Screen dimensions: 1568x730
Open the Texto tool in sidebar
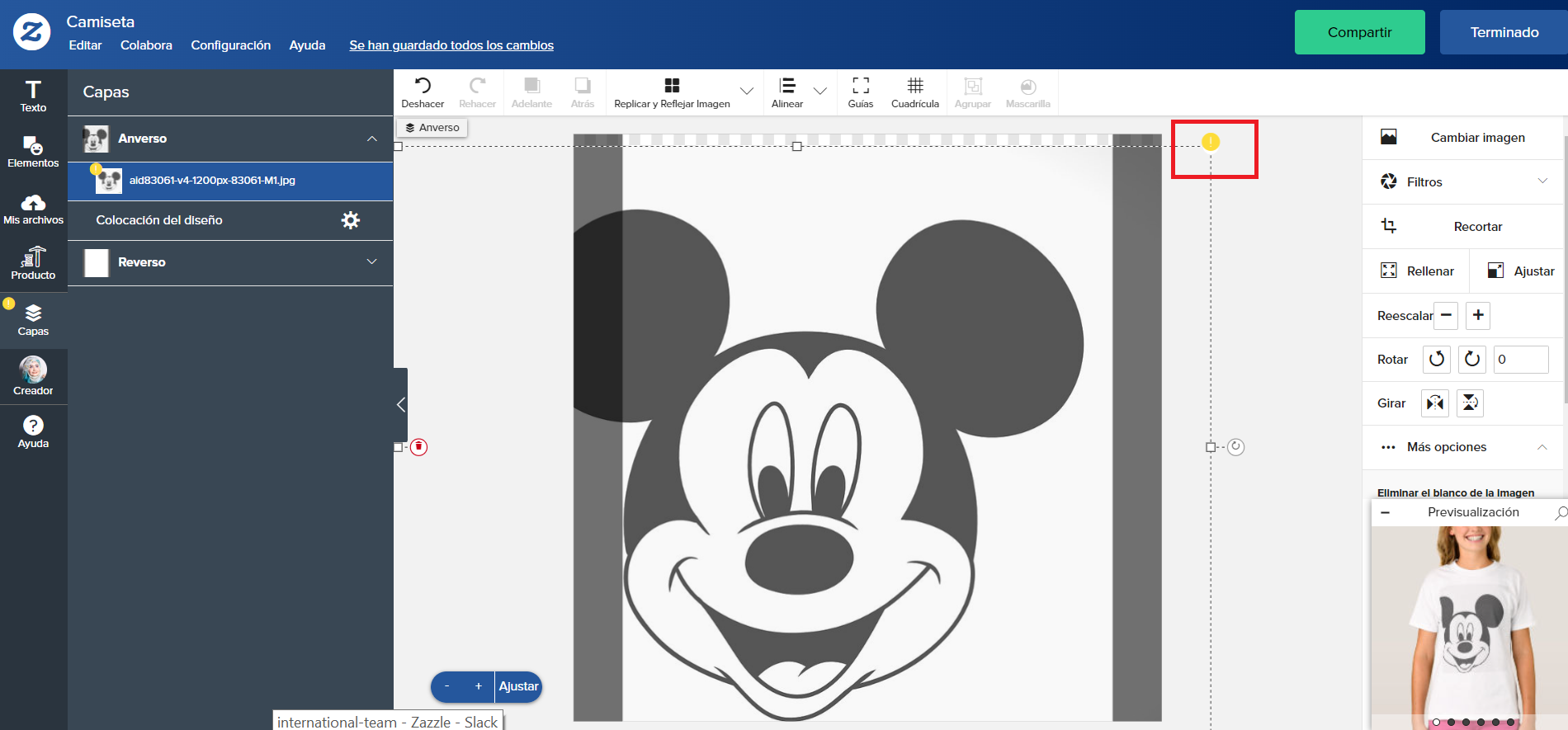pos(33,96)
